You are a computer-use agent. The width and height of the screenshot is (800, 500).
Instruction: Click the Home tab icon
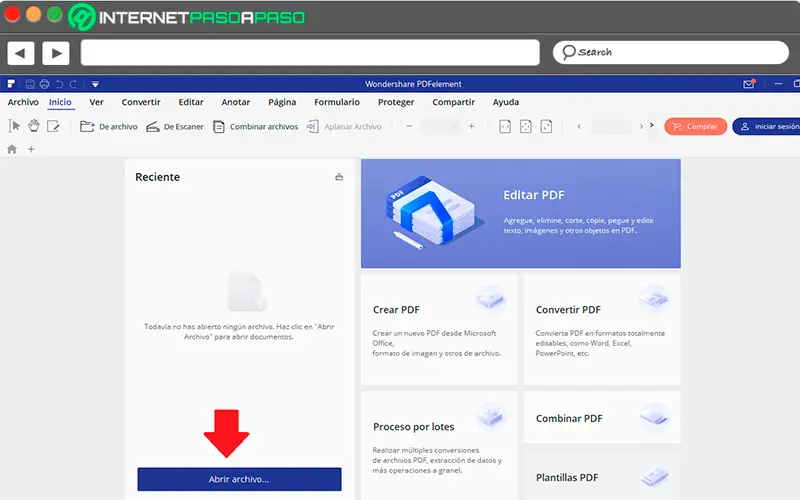[x=12, y=149]
